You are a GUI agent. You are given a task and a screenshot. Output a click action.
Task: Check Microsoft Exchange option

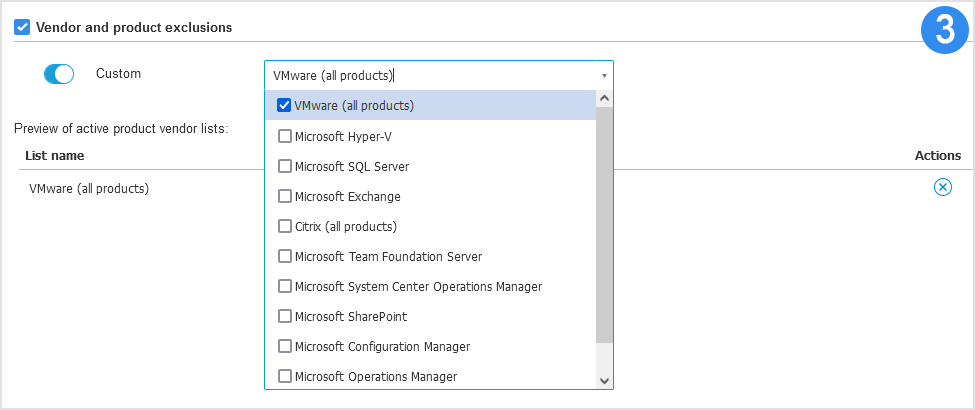(284, 196)
